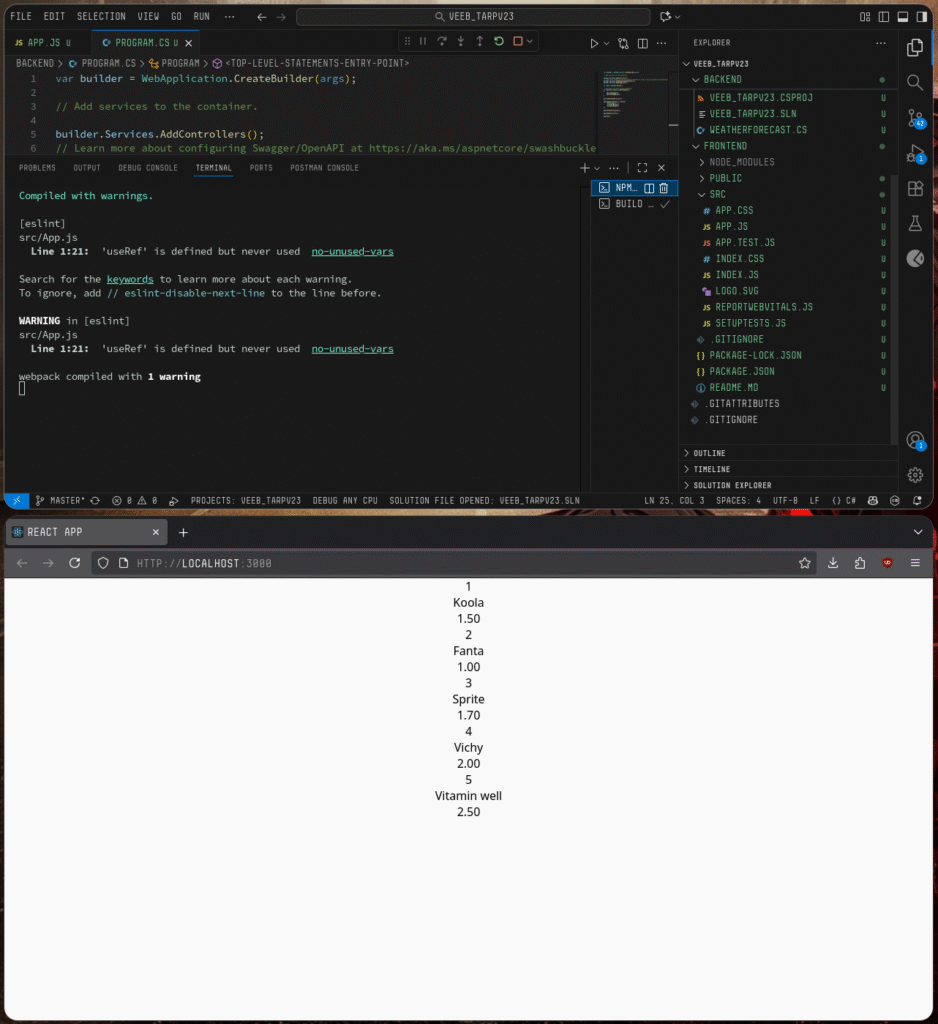The height and width of the screenshot is (1024, 938).
Task: Open the Source Control view
Action: pyautogui.click(x=915, y=118)
